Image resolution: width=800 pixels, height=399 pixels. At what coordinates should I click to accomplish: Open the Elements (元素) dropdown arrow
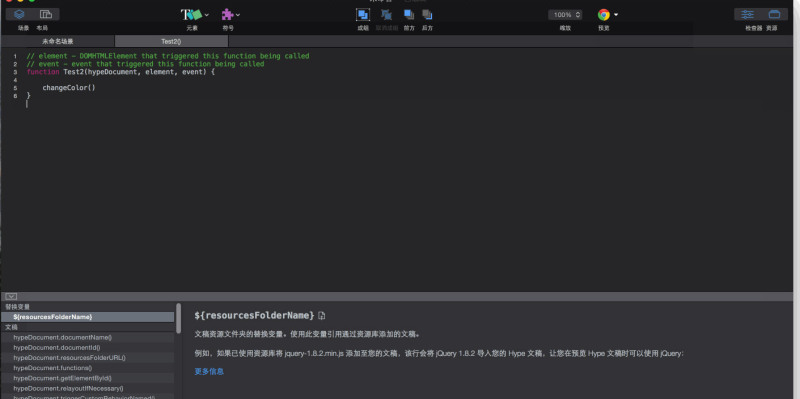[207, 15]
